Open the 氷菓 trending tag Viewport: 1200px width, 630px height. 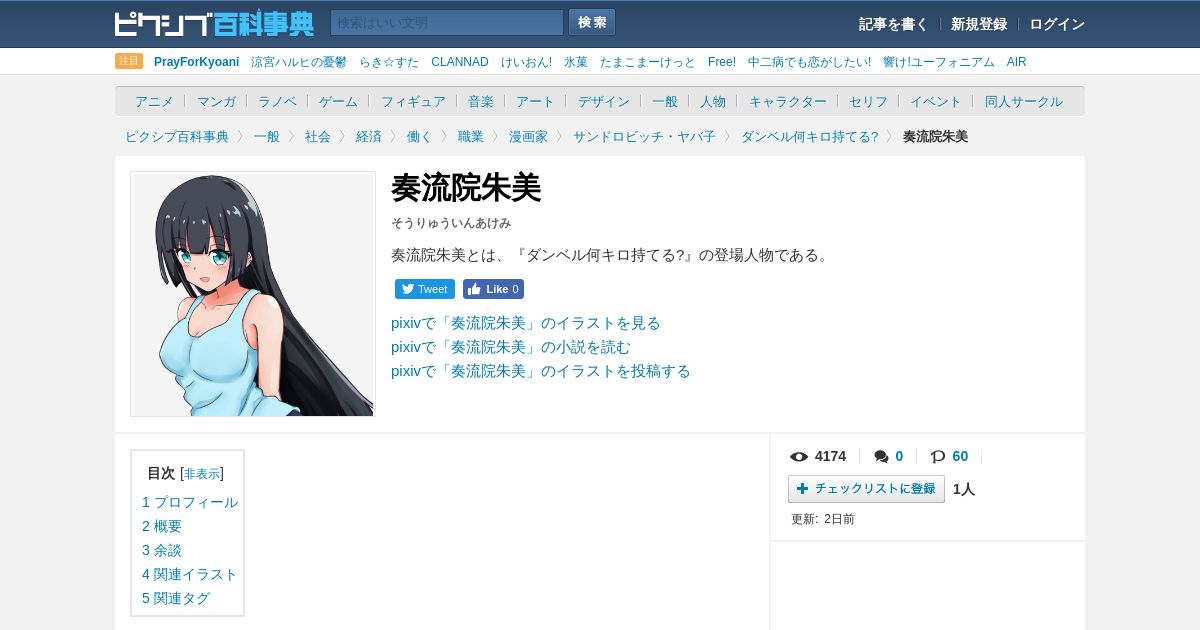pyautogui.click(x=576, y=62)
